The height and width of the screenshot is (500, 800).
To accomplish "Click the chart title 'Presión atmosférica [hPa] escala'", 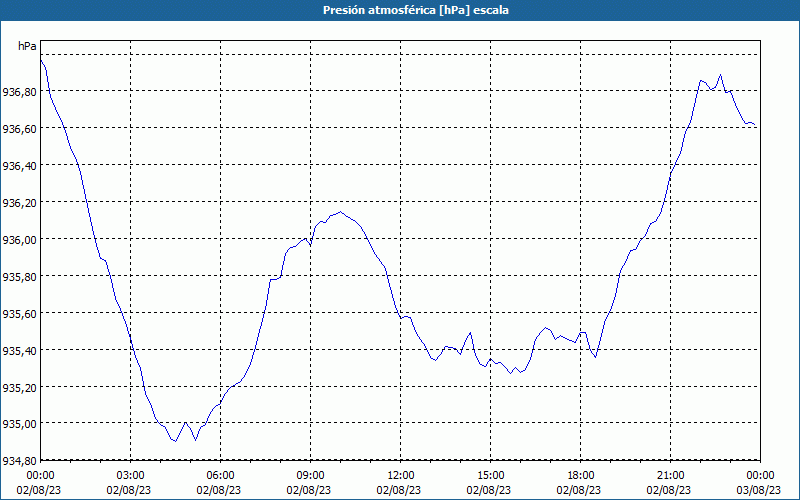I will click(415, 10).
